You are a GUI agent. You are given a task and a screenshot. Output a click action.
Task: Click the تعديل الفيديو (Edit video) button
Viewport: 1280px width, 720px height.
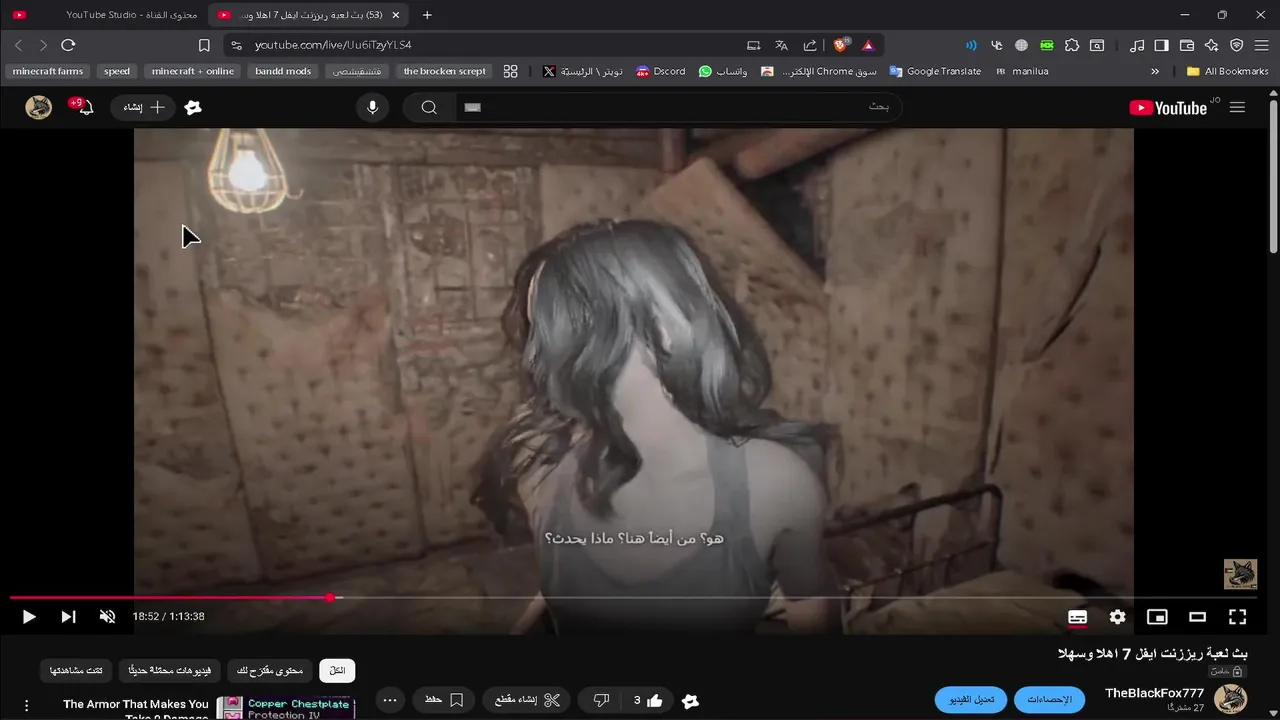[x=971, y=700]
